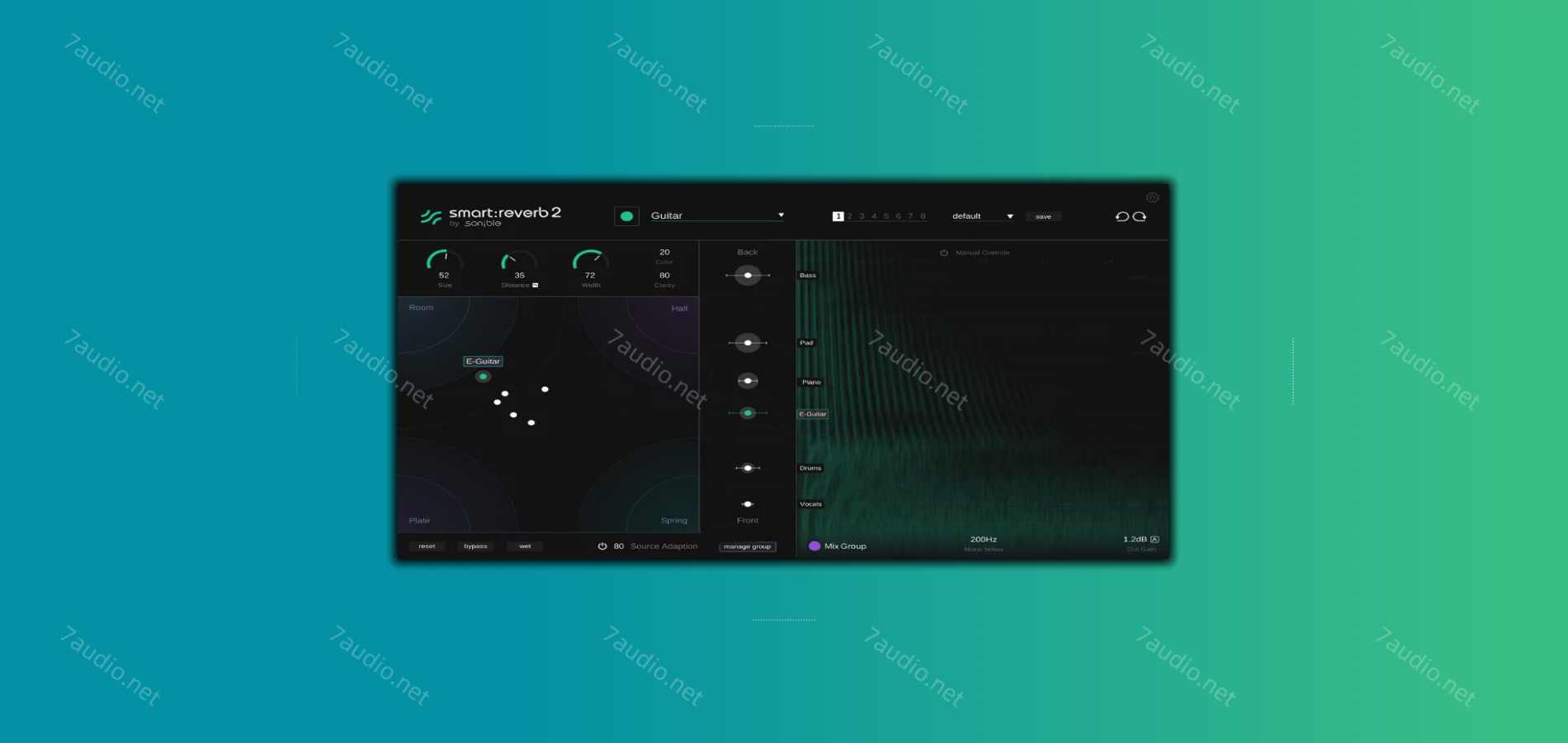Click the Vocals depth handle near Front
1568x743 pixels.
(x=748, y=504)
